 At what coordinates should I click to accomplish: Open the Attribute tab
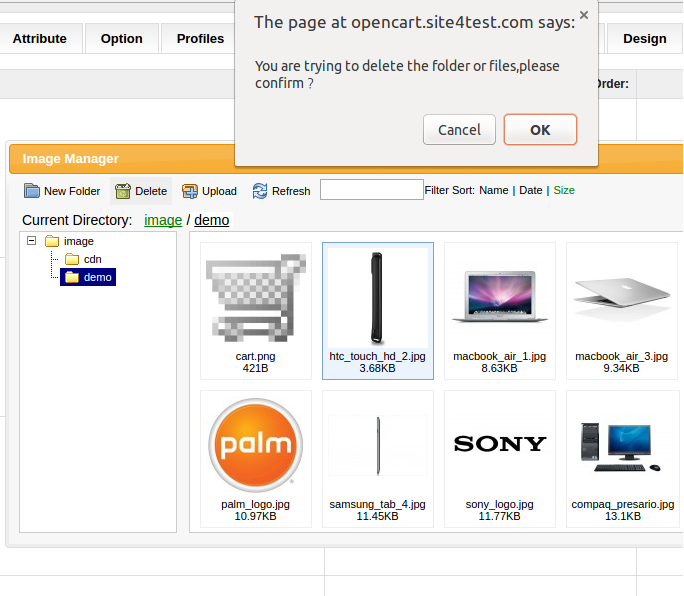pos(40,39)
